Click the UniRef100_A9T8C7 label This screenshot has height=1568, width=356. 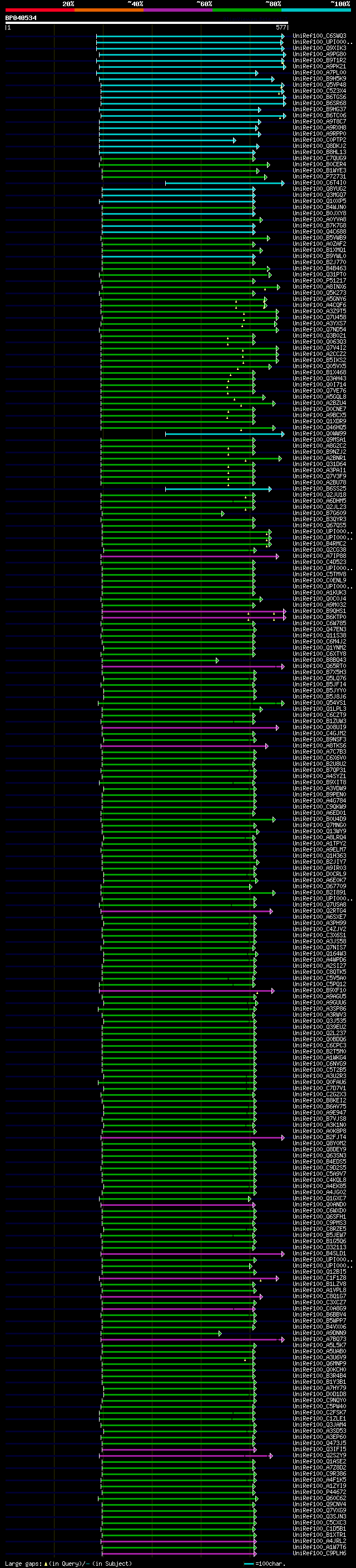pyautogui.click(x=319, y=121)
